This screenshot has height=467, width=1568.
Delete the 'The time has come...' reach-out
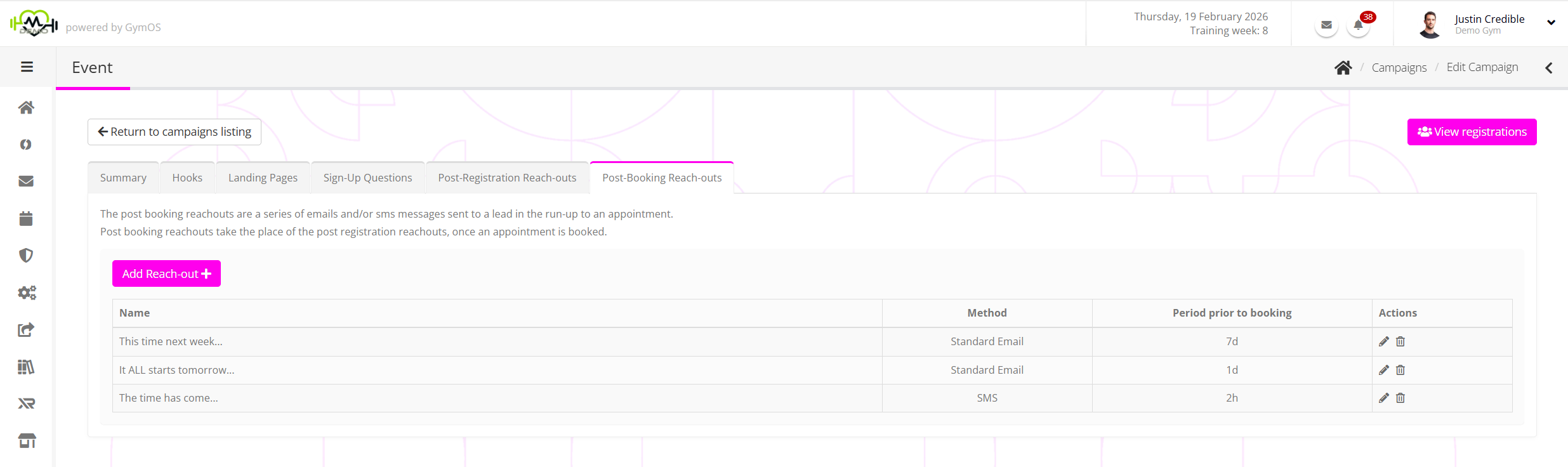click(1400, 398)
